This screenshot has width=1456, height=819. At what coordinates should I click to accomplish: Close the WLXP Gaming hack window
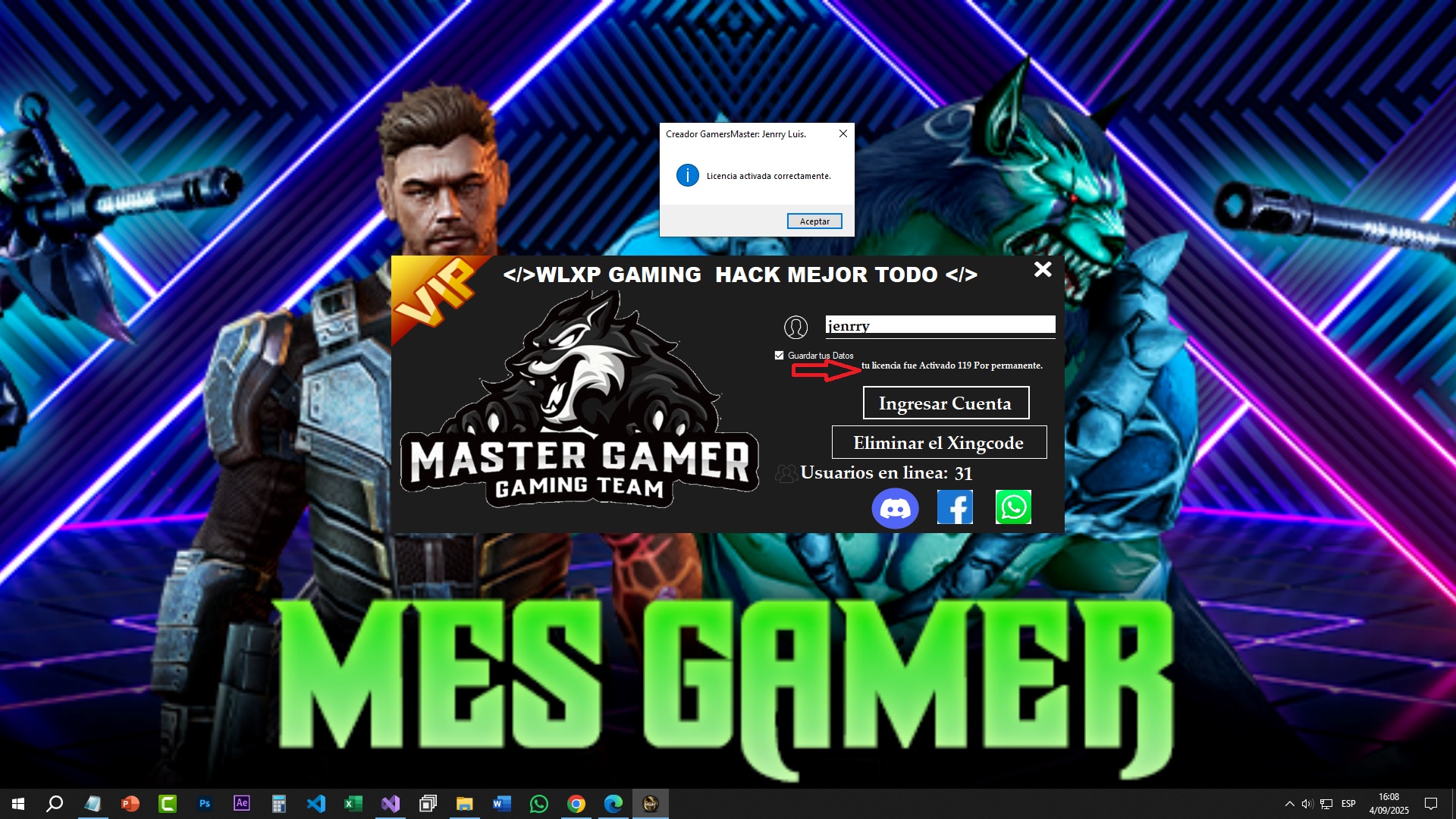click(x=1043, y=269)
